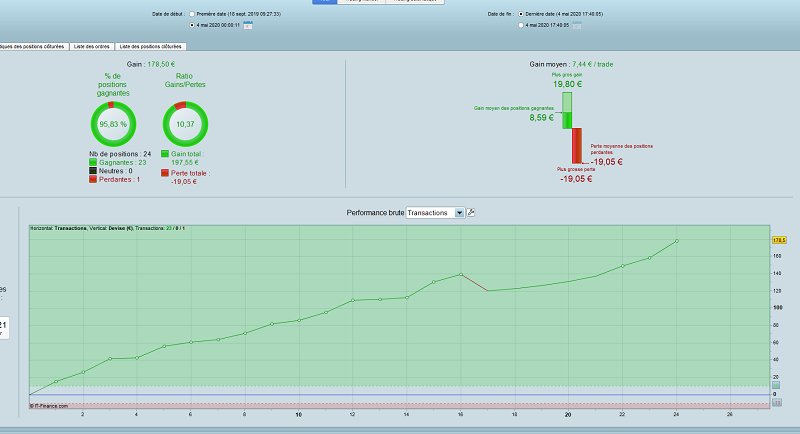Click the Gain : 178,50 € text
Image resolution: width=800 pixels, height=434 pixels.
coord(151,64)
